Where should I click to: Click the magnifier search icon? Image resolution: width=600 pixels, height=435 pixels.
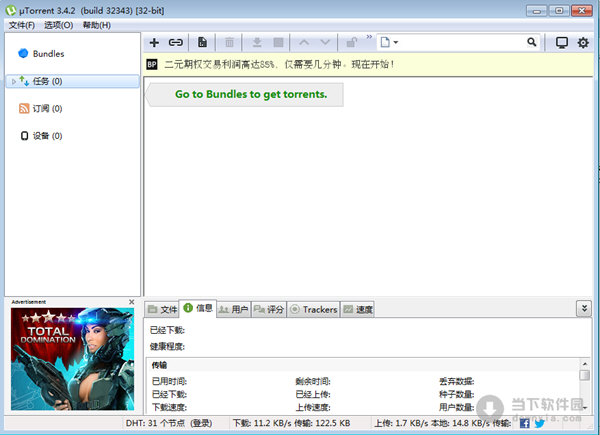(532, 42)
